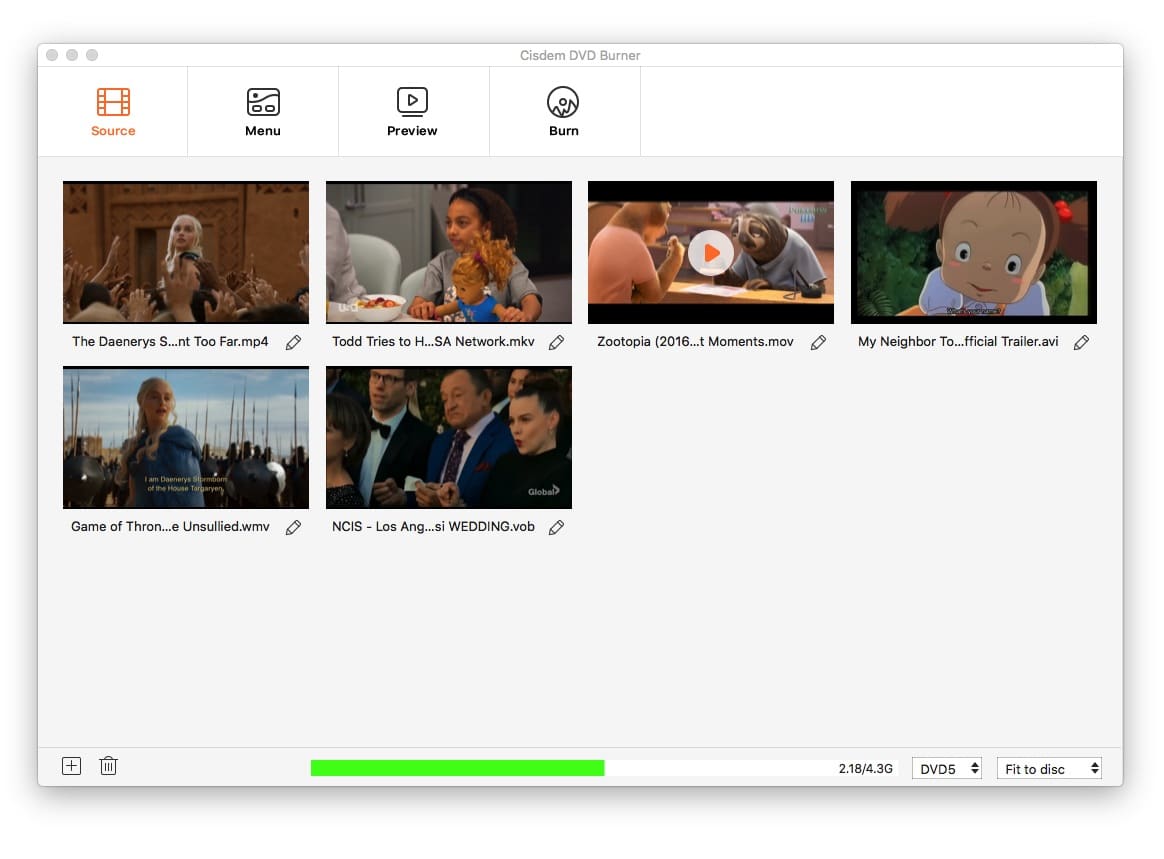Edit Todd Tries to H...SA Network.mkv pencil icon
Image resolution: width=1164 pixels, height=859 pixels.
click(557, 342)
